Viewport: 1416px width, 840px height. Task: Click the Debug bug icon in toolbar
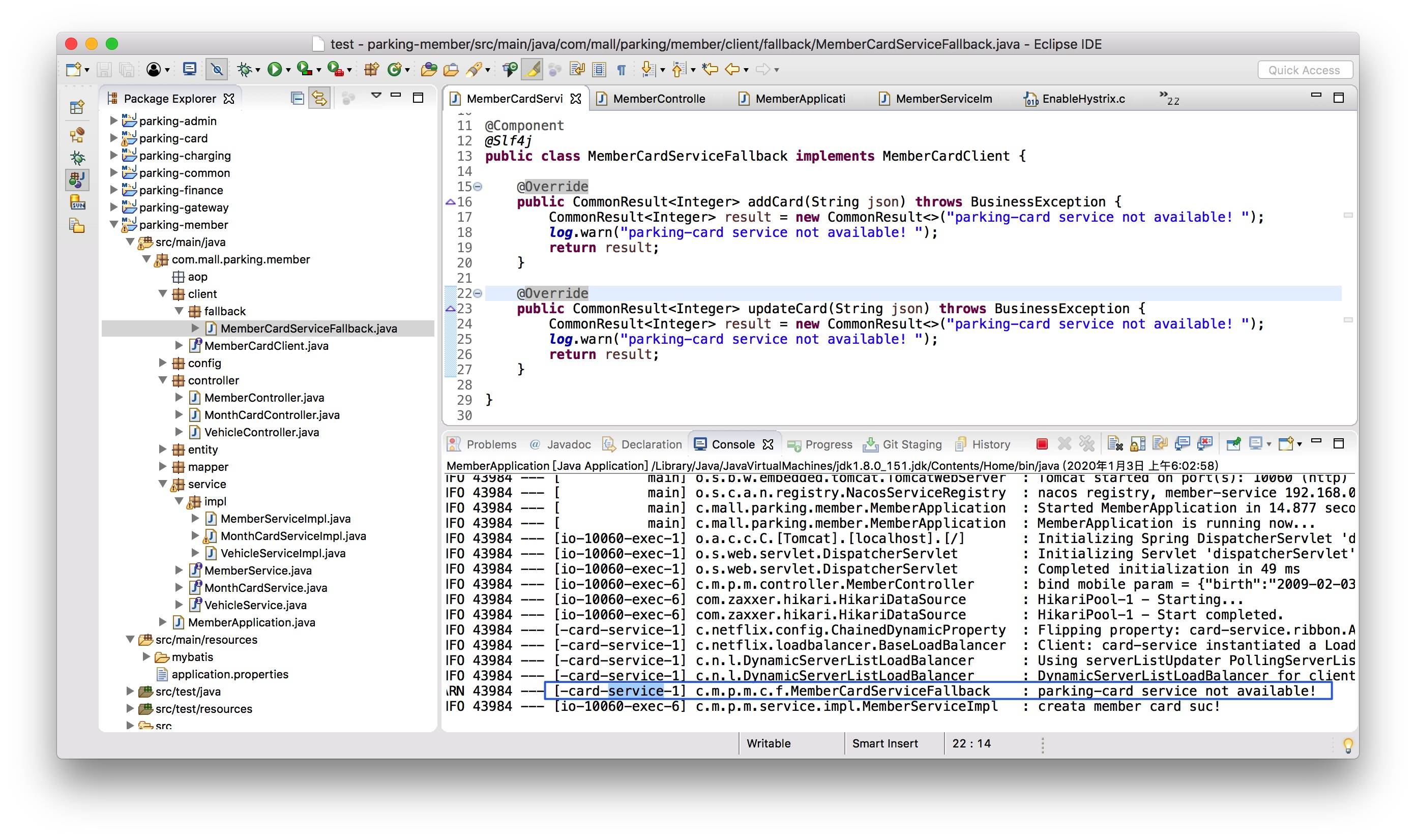point(244,70)
